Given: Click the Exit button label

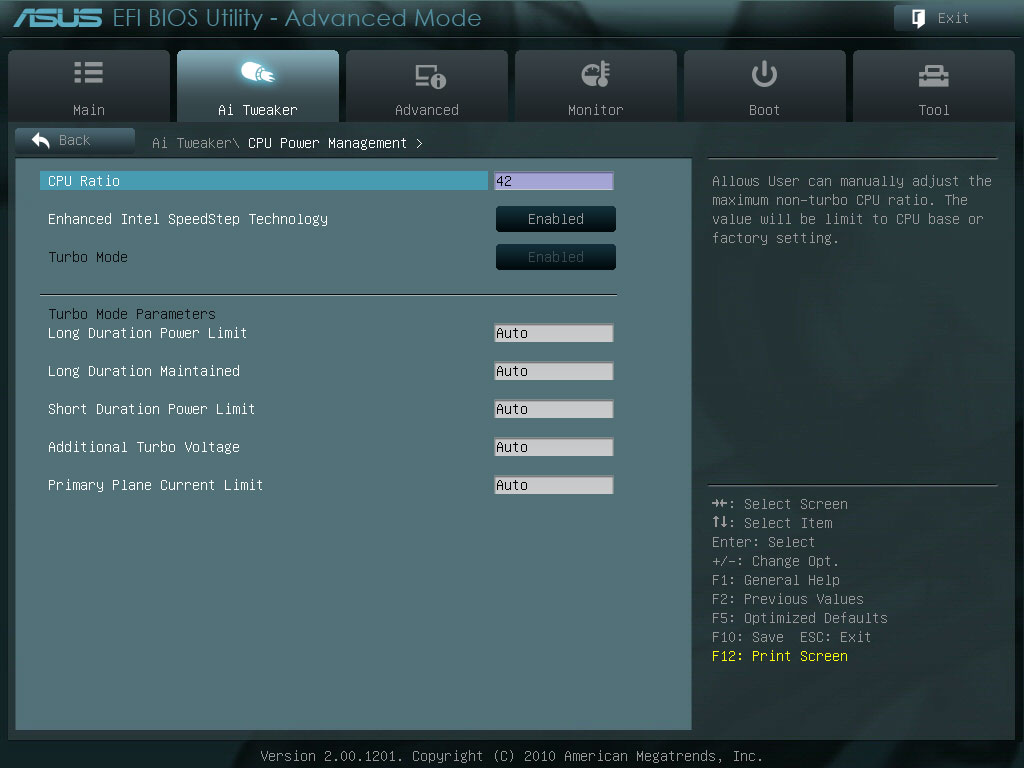Looking at the screenshot, I should pyautogui.click(x=953, y=18).
